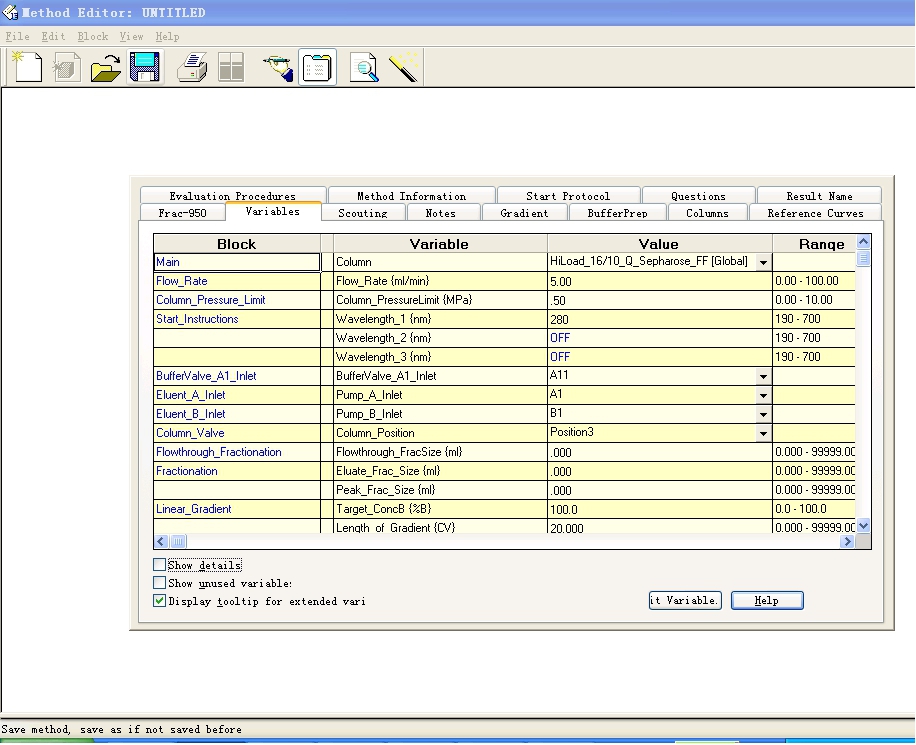Viewport: 916px width, 745px height.
Task: Enable the Show details checkbox
Action: pyautogui.click(x=160, y=565)
